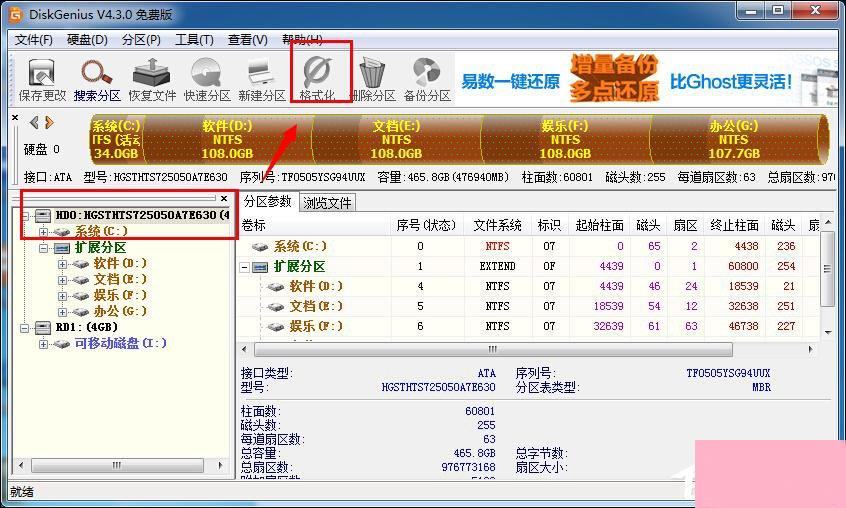This screenshot has height=508, width=846.
Task: Open the 文件(F) menu
Action: pyautogui.click(x=33, y=40)
